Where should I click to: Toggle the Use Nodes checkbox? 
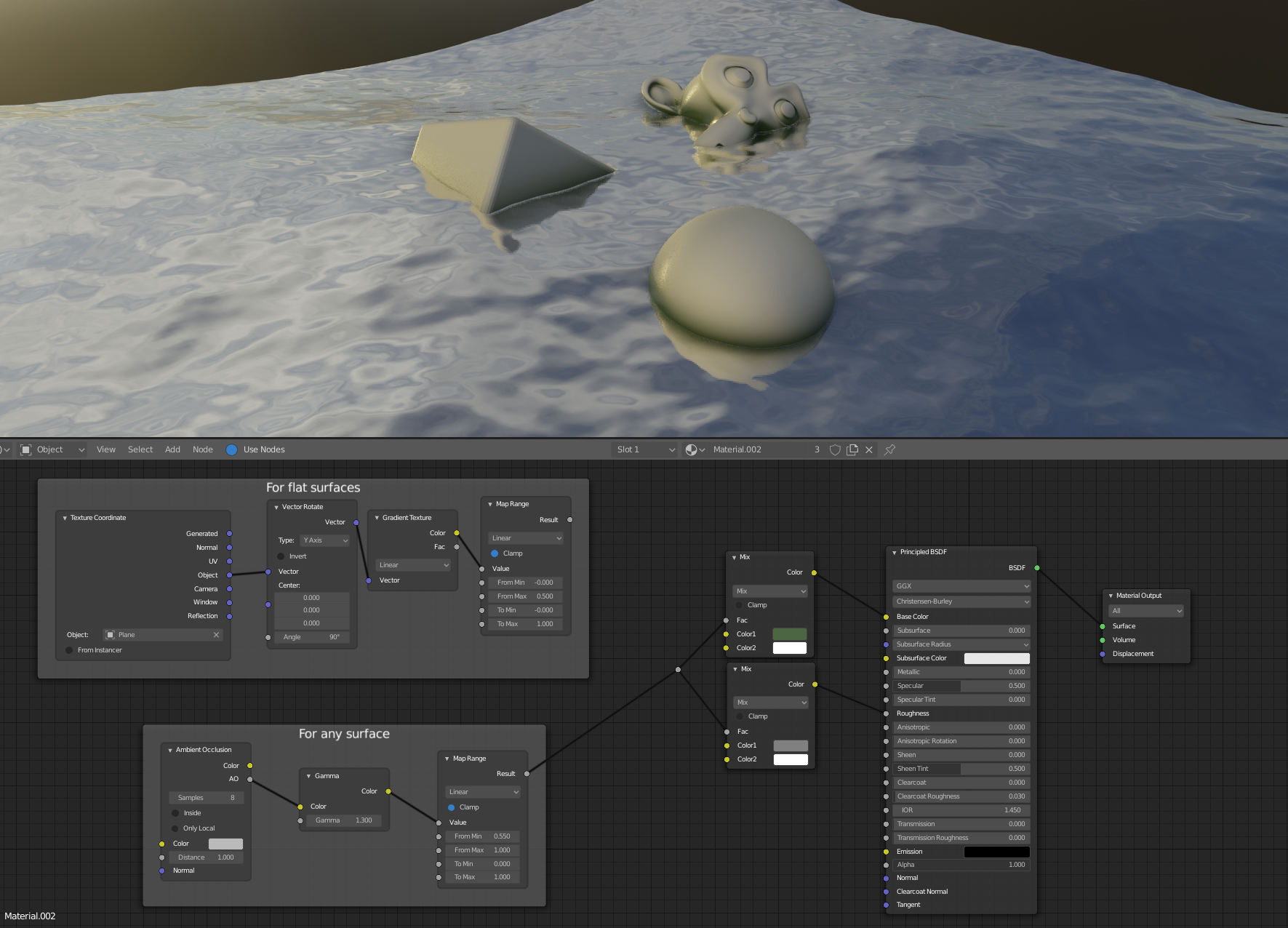coord(231,449)
